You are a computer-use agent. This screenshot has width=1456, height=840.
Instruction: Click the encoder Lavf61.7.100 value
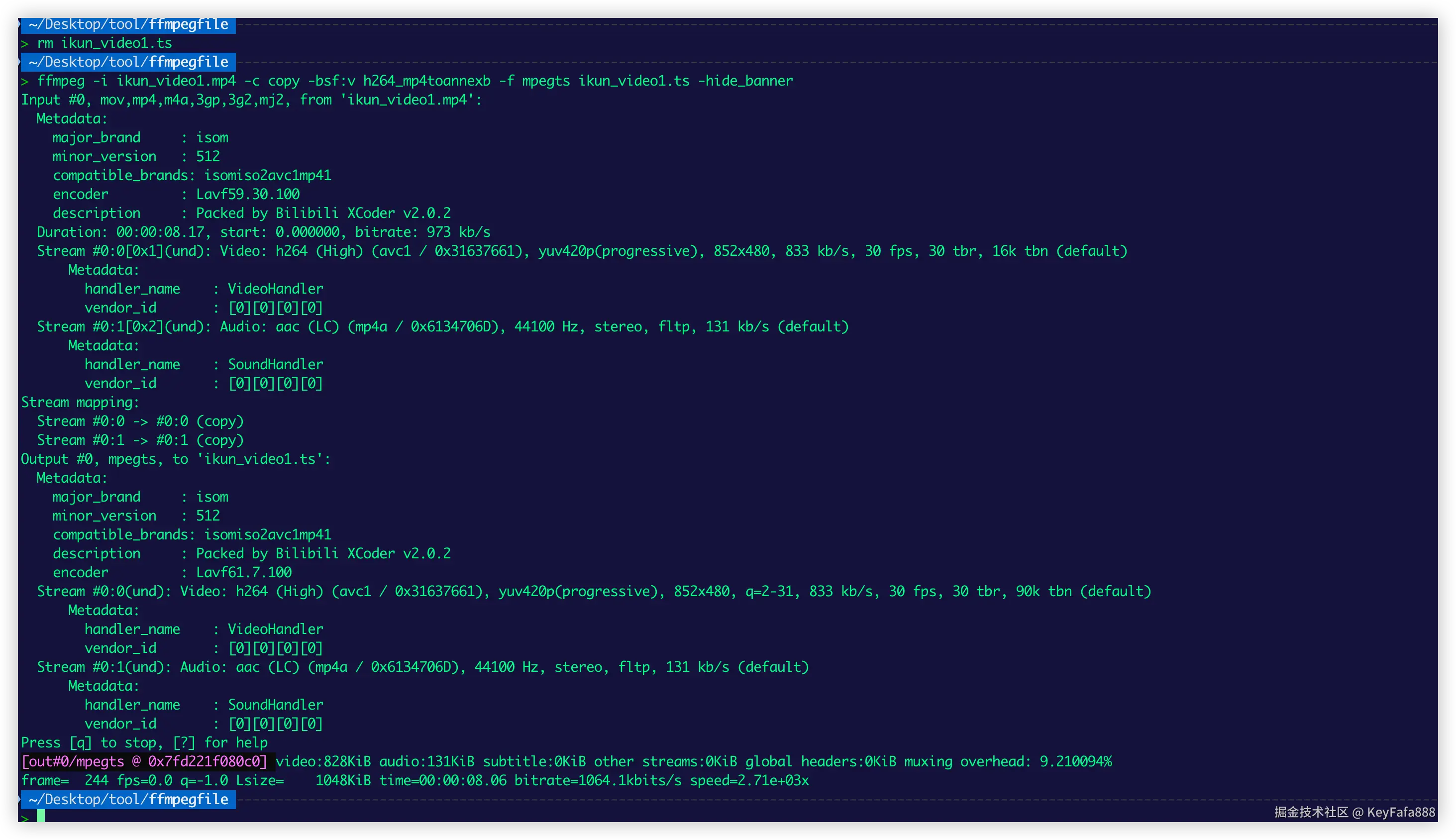point(243,572)
